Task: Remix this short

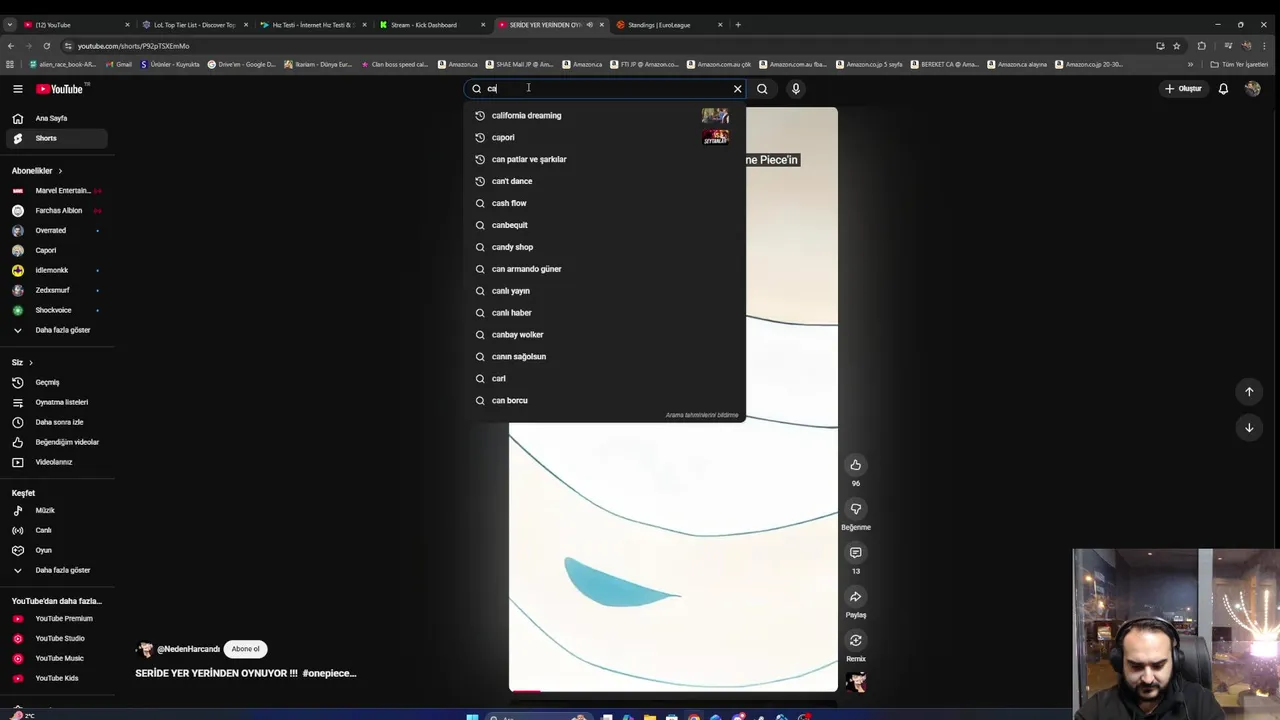Action: click(x=856, y=641)
